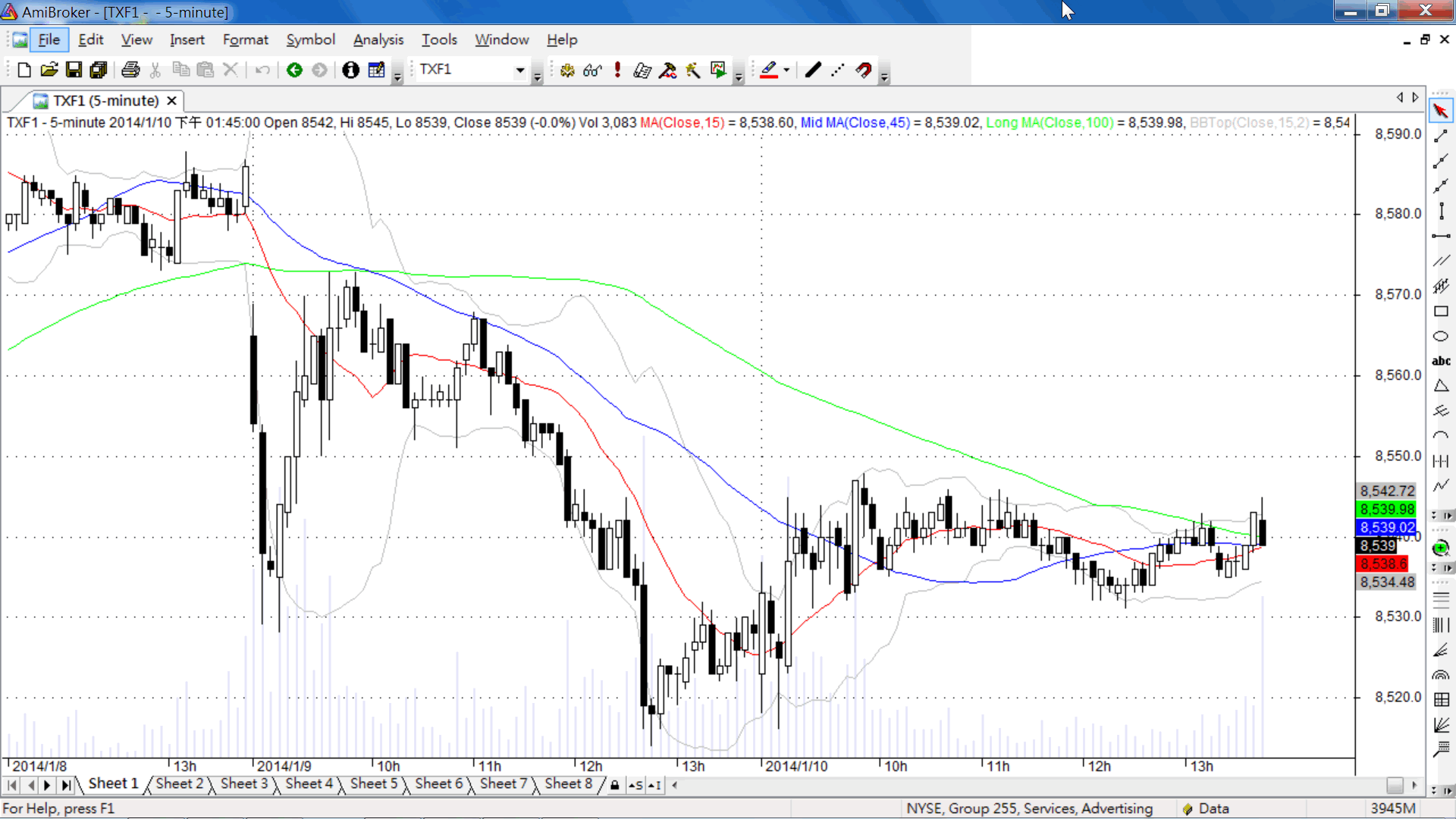Select the thick line style icon
Viewport: 1456px width, 819px height.
click(x=813, y=70)
